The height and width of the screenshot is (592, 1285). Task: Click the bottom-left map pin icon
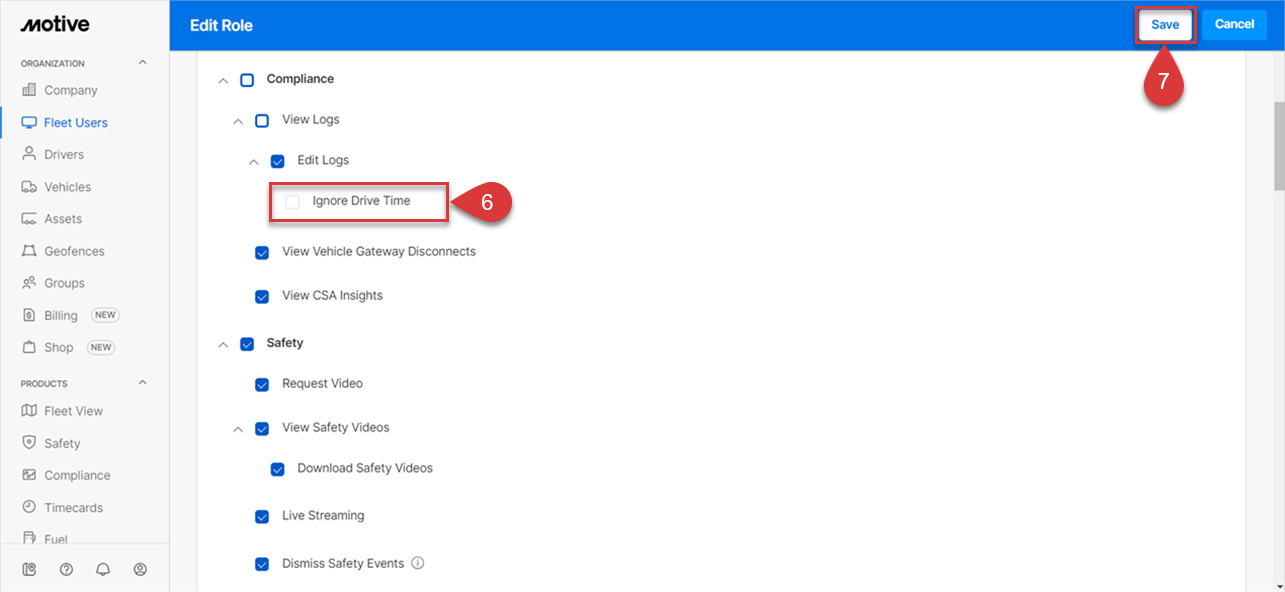[29, 569]
